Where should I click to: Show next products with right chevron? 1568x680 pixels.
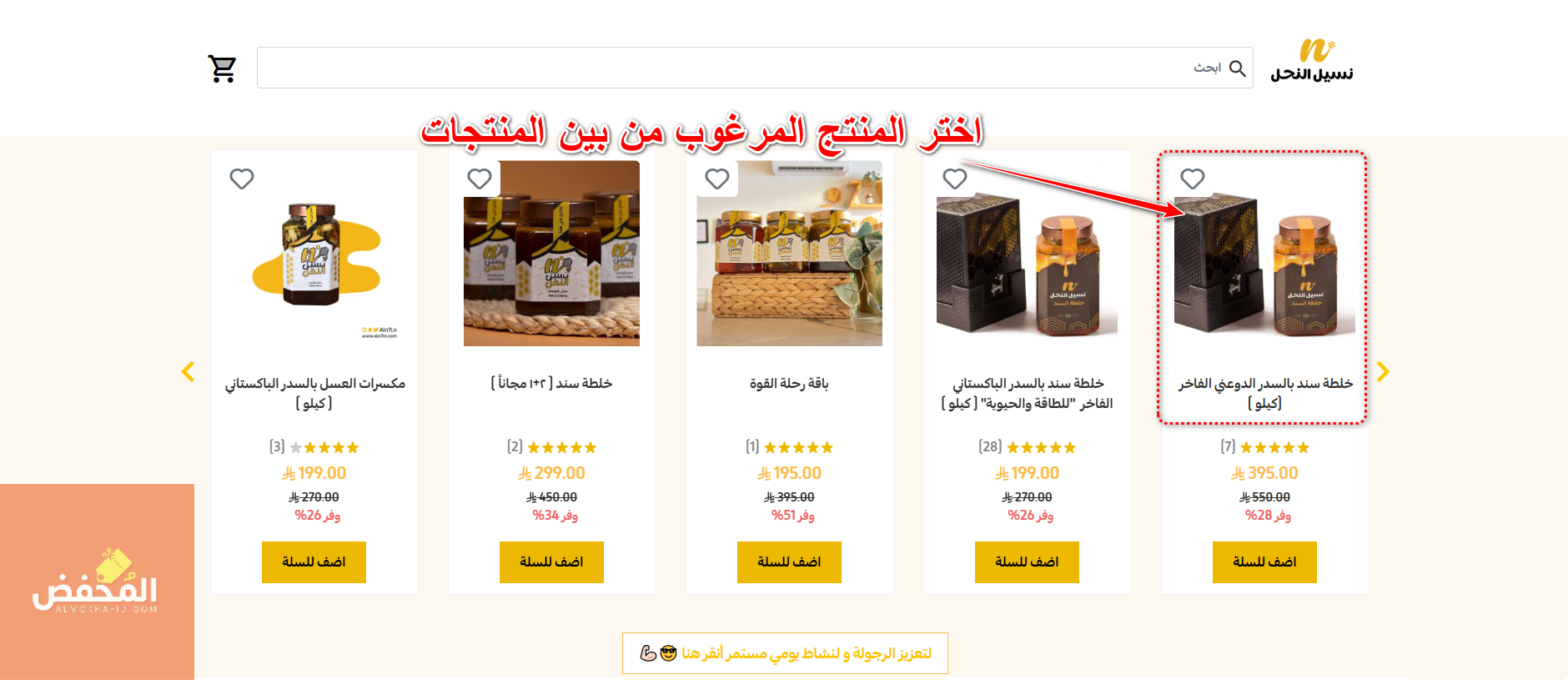point(1383,371)
